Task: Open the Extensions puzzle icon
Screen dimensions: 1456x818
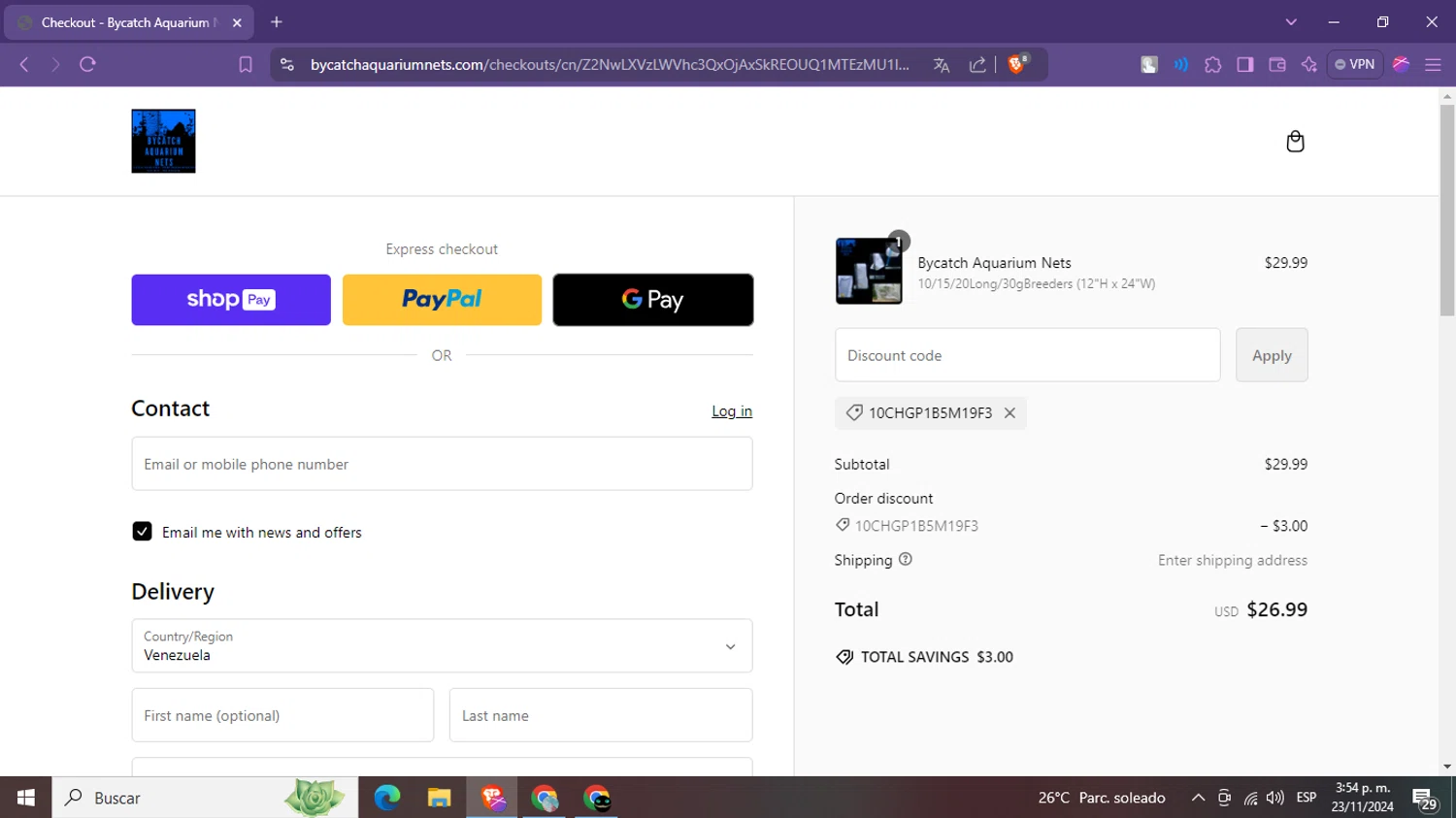Action: pyautogui.click(x=1212, y=65)
